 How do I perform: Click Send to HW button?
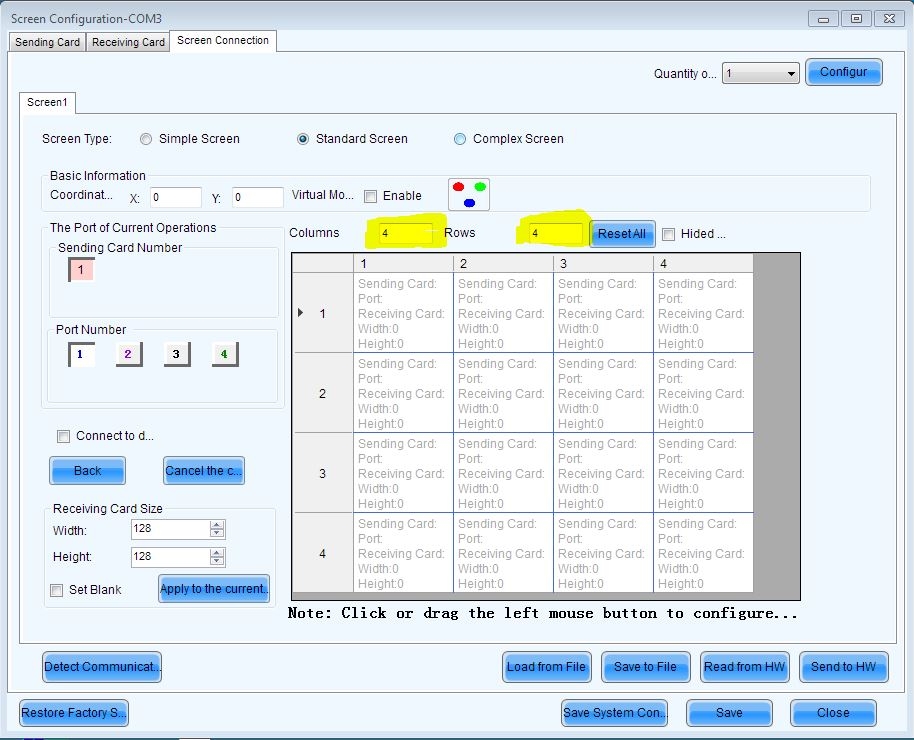click(843, 667)
